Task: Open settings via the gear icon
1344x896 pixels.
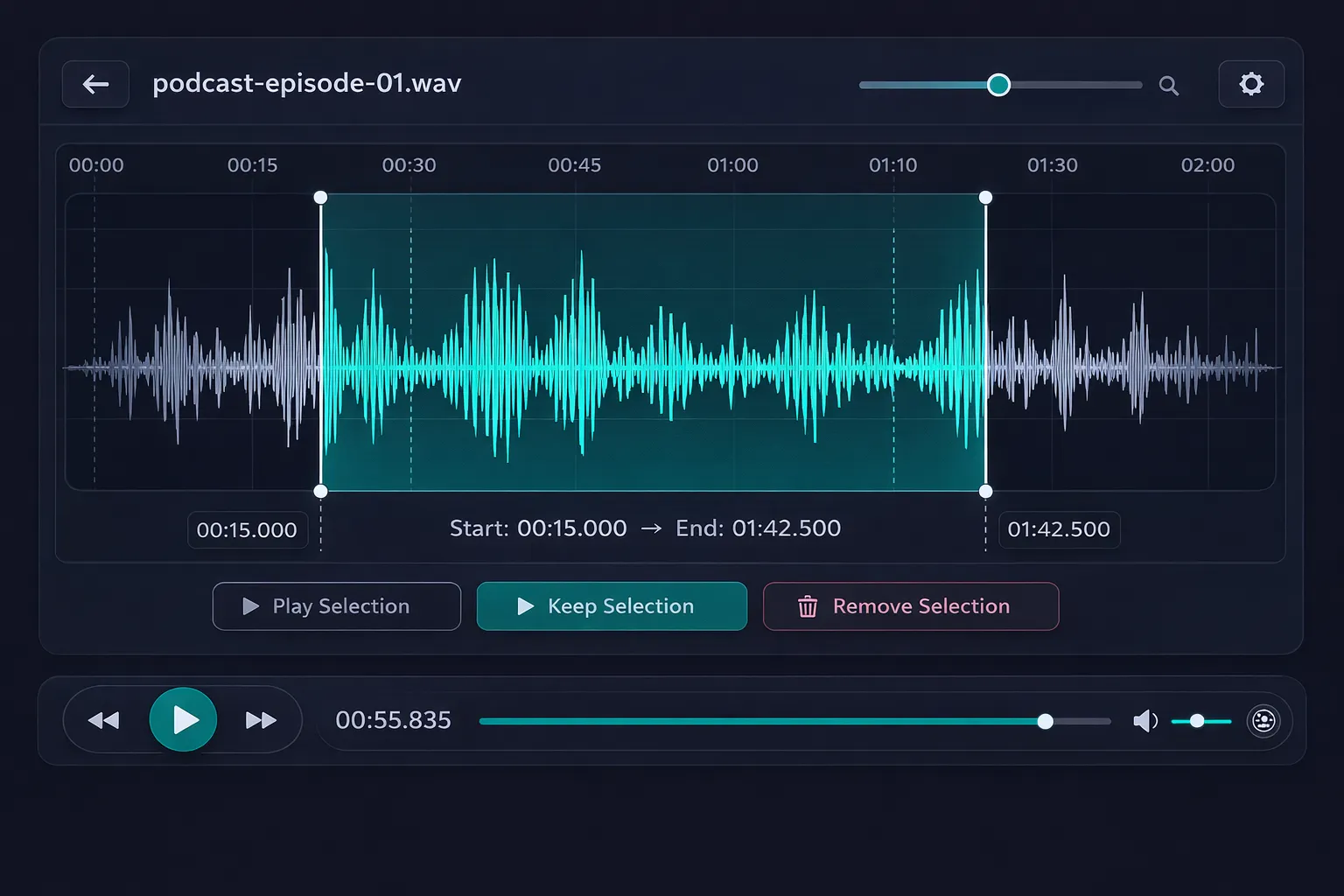Action: click(1251, 84)
